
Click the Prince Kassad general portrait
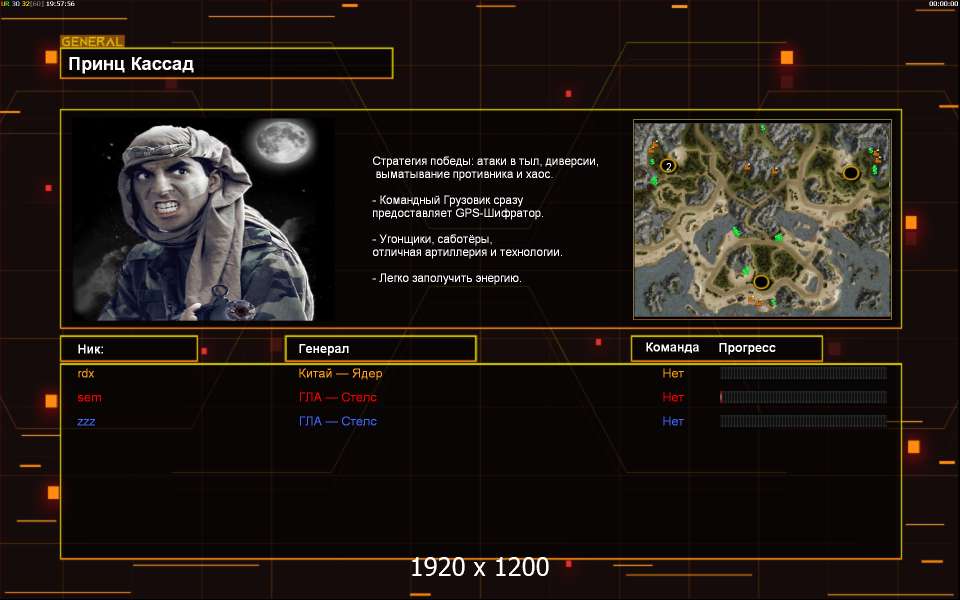[x=203, y=219]
